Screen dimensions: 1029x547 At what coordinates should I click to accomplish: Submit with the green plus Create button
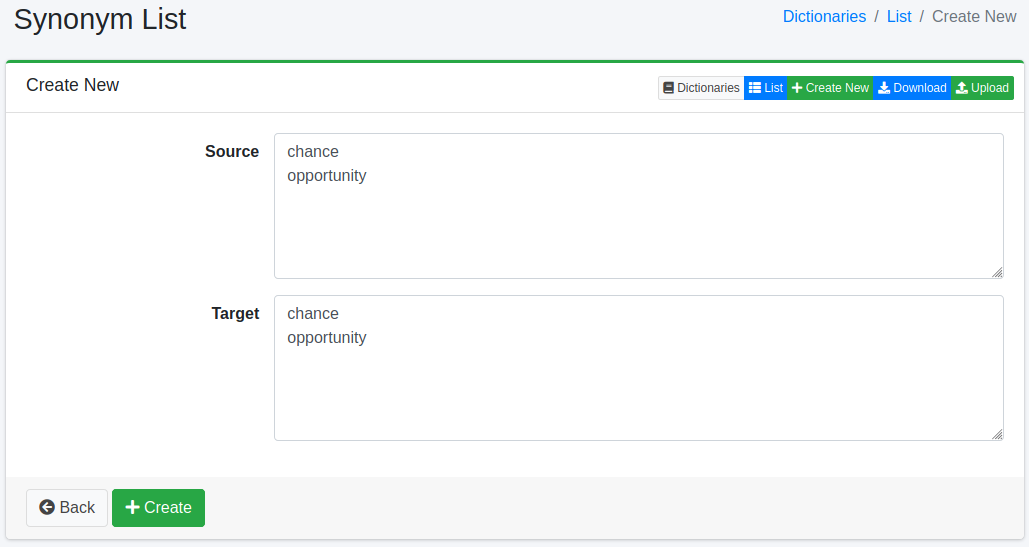click(158, 508)
